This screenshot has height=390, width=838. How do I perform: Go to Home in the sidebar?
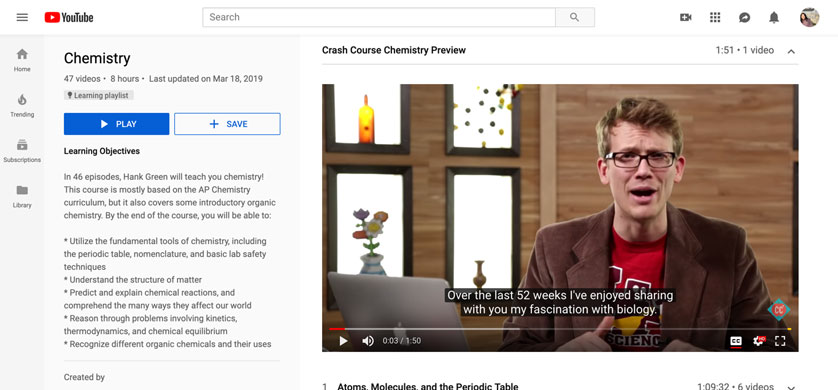22,60
